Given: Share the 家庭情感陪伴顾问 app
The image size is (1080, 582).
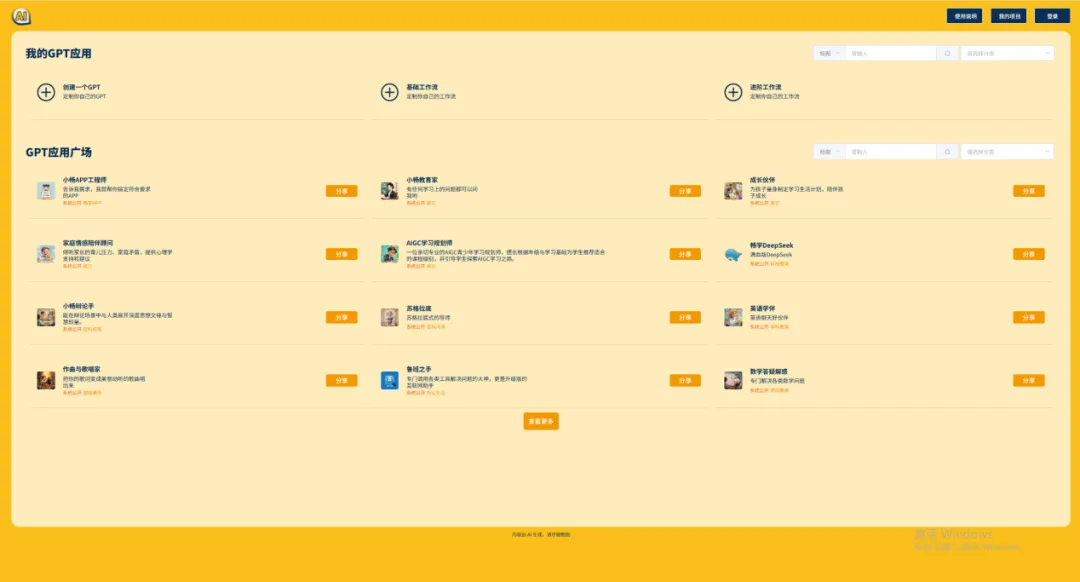Looking at the screenshot, I should 341,254.
